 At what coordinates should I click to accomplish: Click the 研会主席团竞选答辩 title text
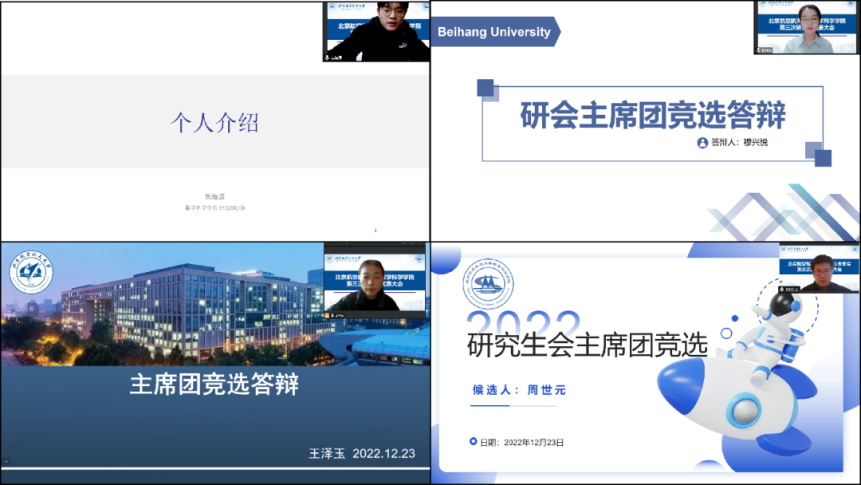coord(653,116)
